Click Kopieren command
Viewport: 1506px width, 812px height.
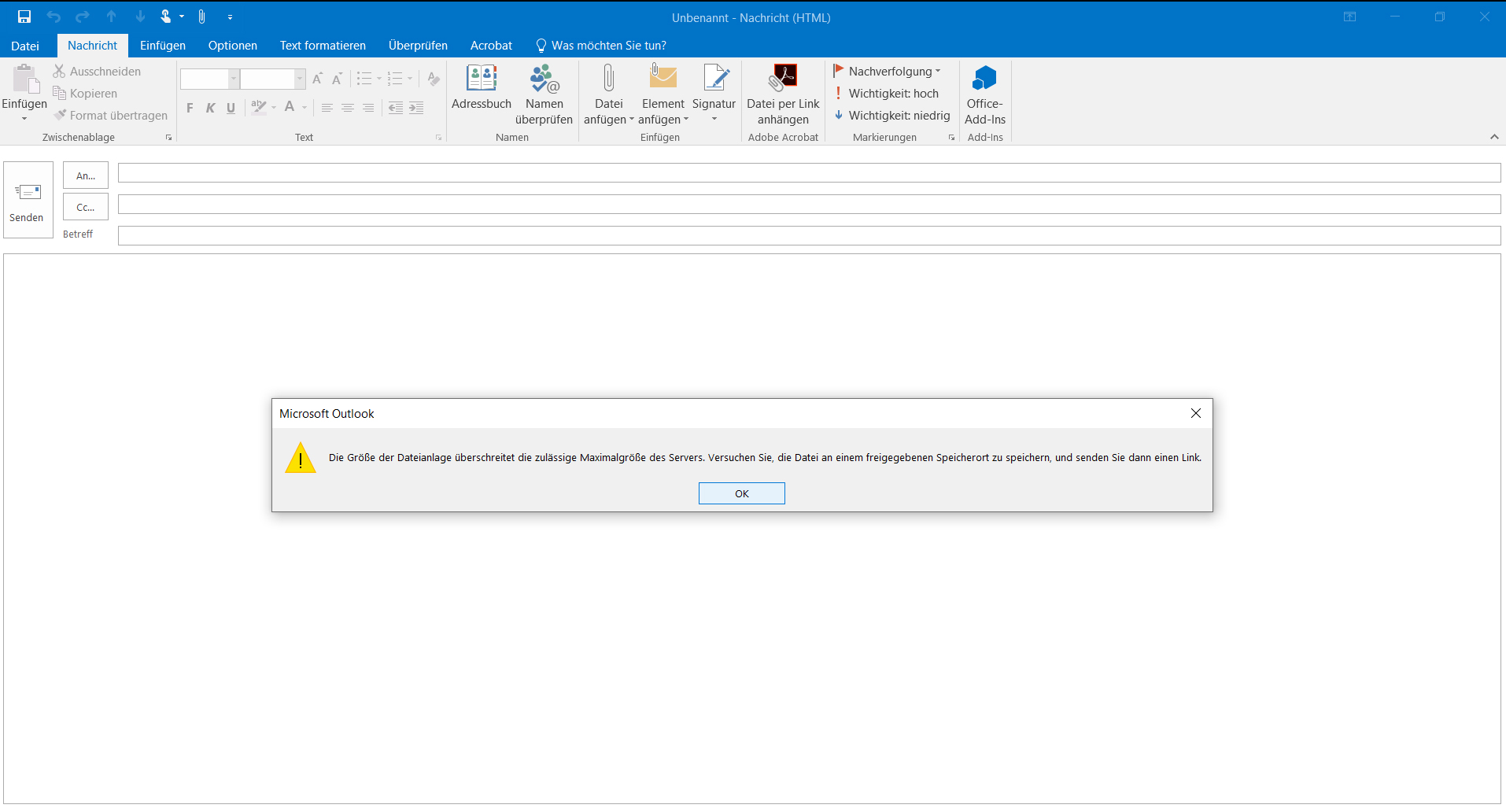[x=86, y=94]
